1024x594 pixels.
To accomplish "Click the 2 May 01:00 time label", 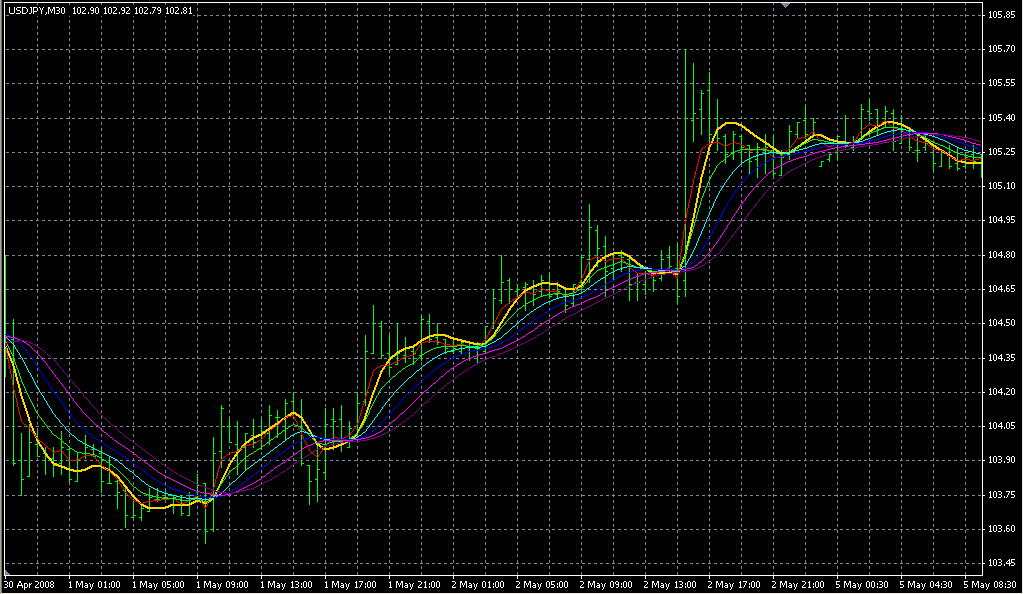I will [x=479, y=583].
